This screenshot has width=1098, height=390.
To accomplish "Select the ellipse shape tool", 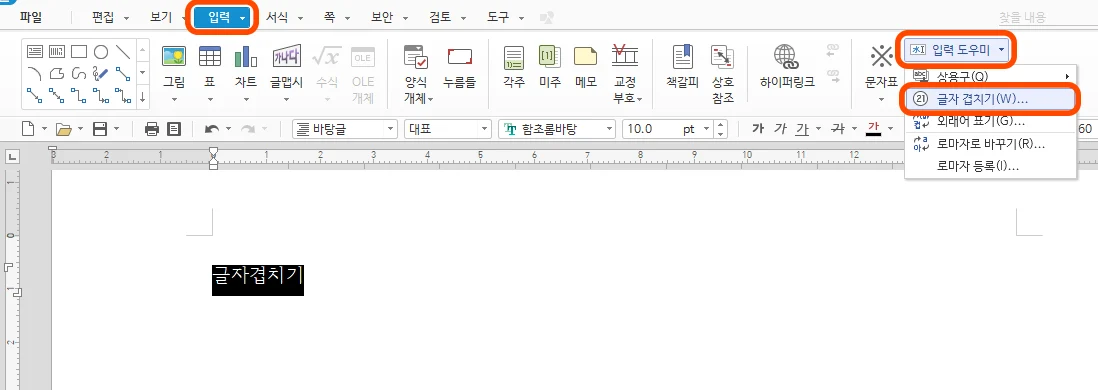I will pos(101,51).
